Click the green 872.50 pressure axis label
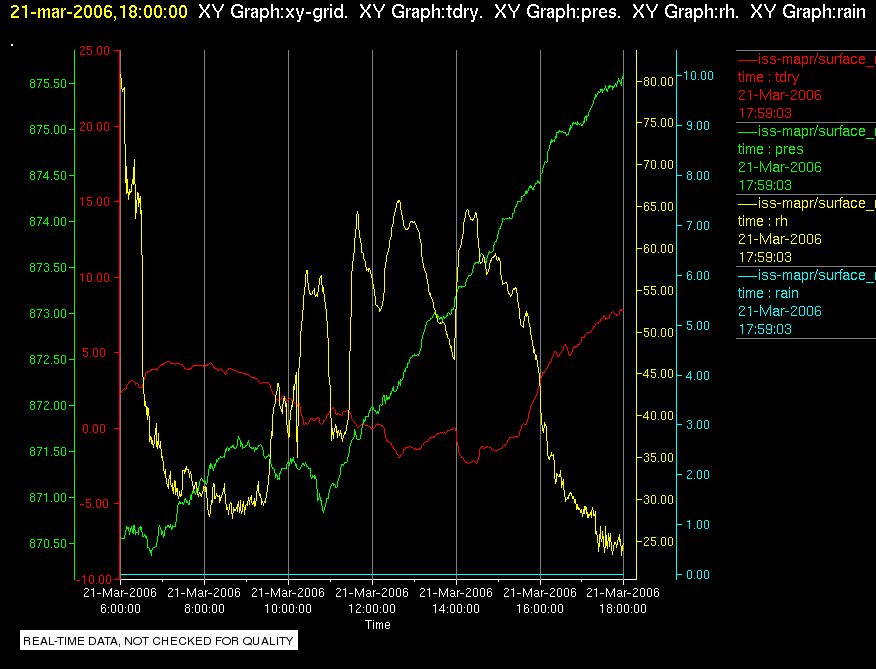The height and width of the screenshot is (669, 876). 48,359
